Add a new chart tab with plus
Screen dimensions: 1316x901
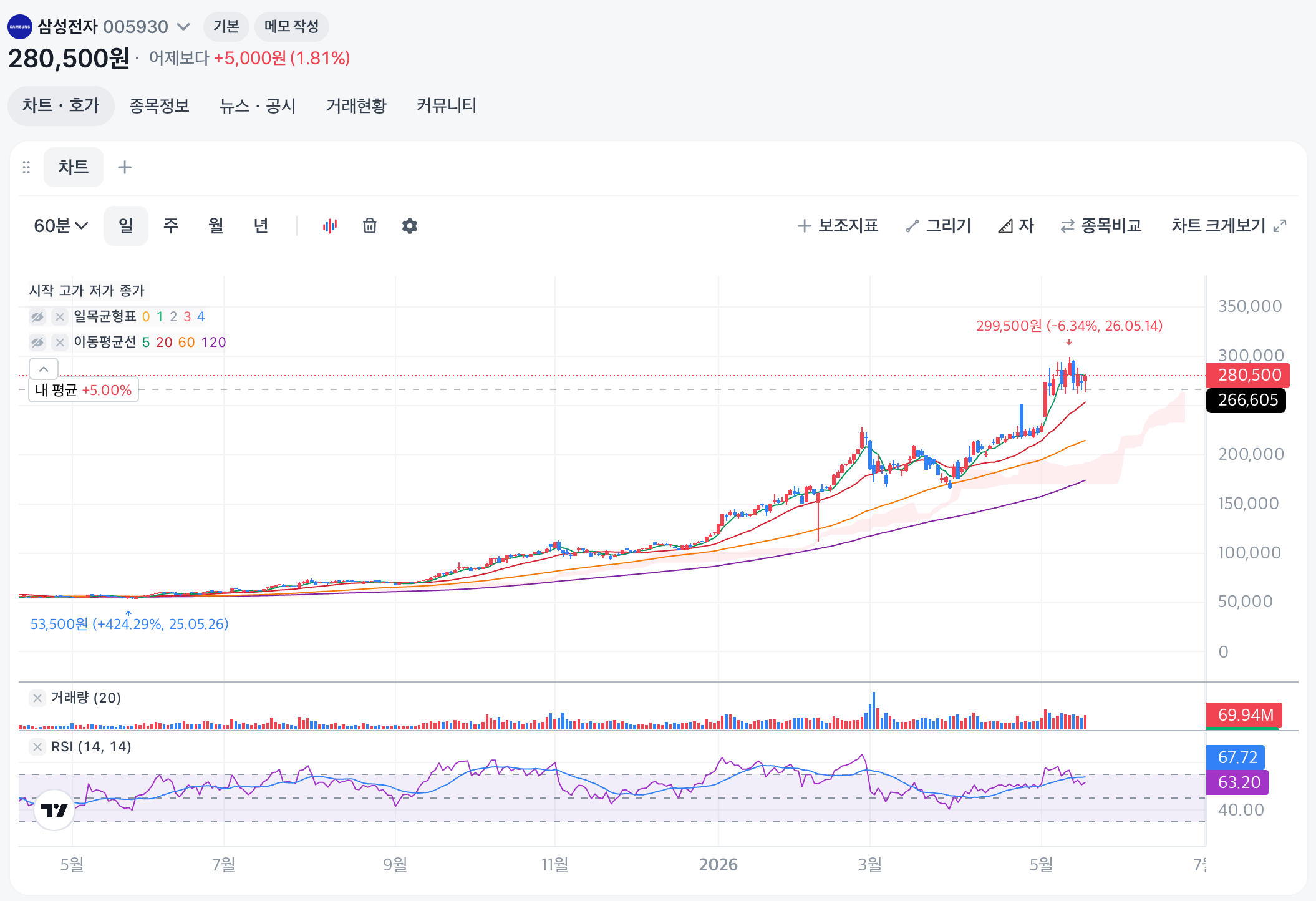pos(125,167)
